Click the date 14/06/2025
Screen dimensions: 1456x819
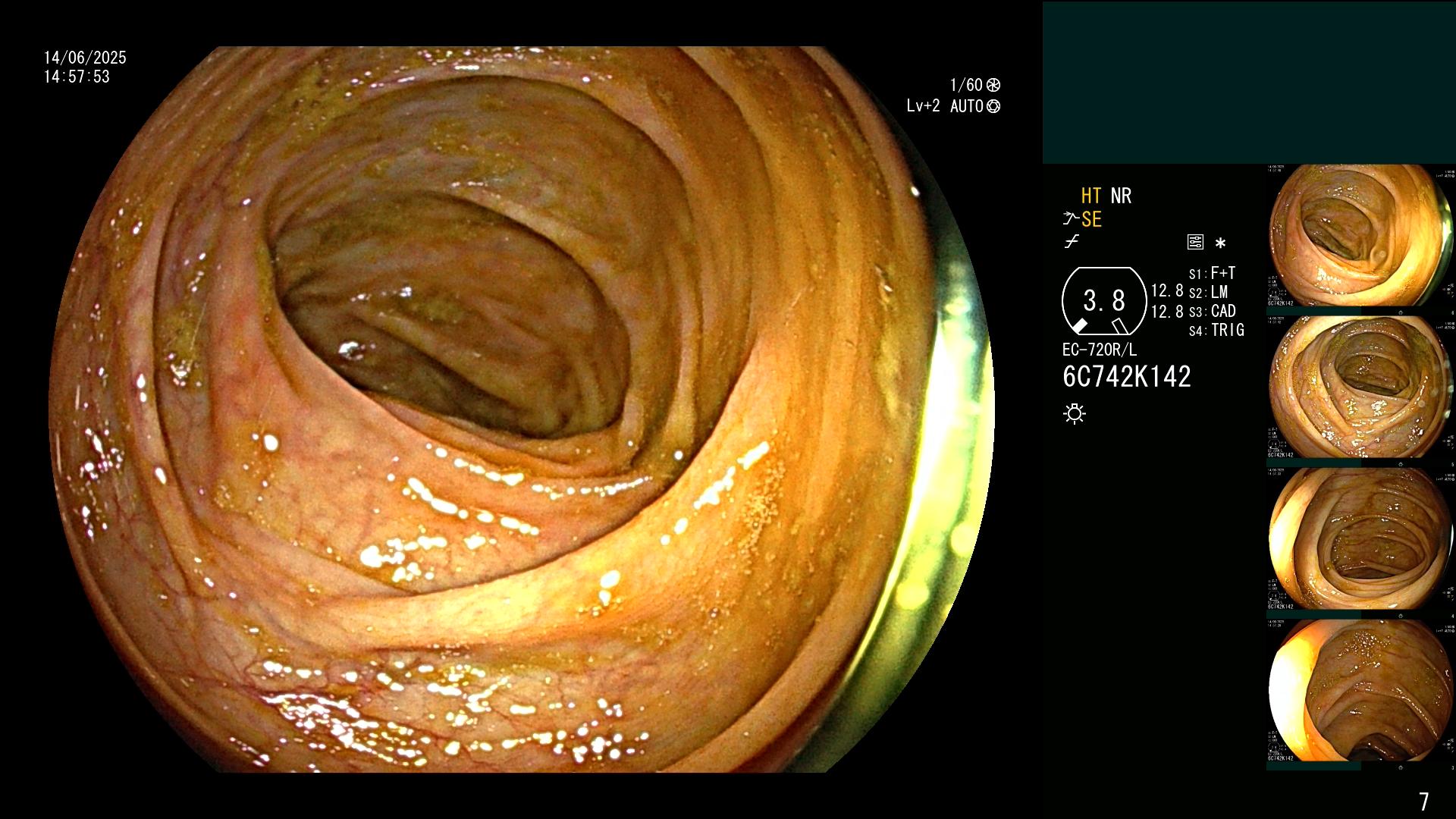click(x=85, y=58)
